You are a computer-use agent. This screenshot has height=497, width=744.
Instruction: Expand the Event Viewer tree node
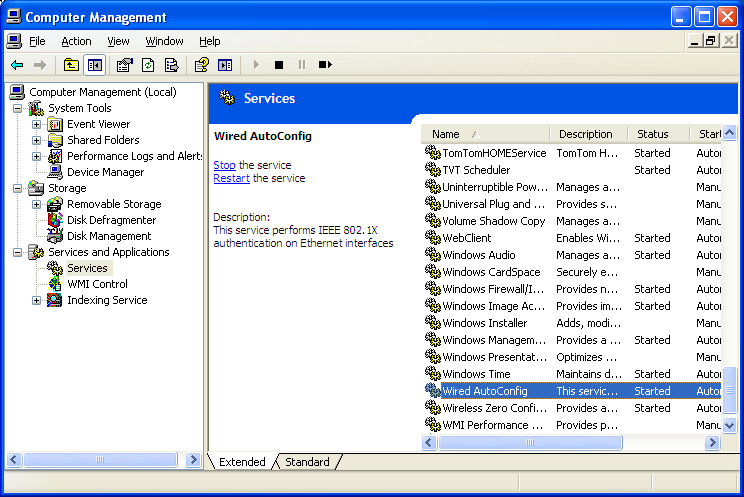pos(37,124)
